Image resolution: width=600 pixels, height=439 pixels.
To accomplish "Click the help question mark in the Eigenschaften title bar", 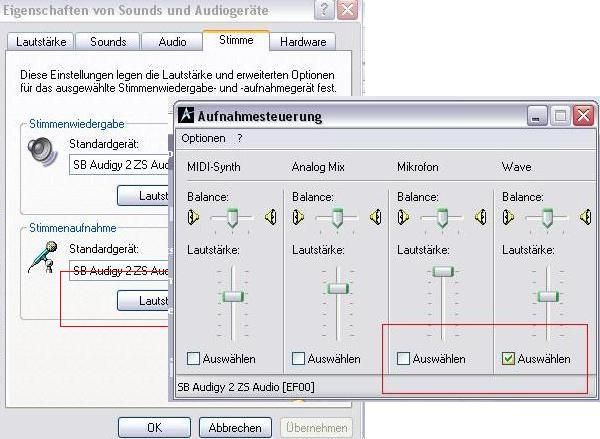I will [x=324, y=10].
